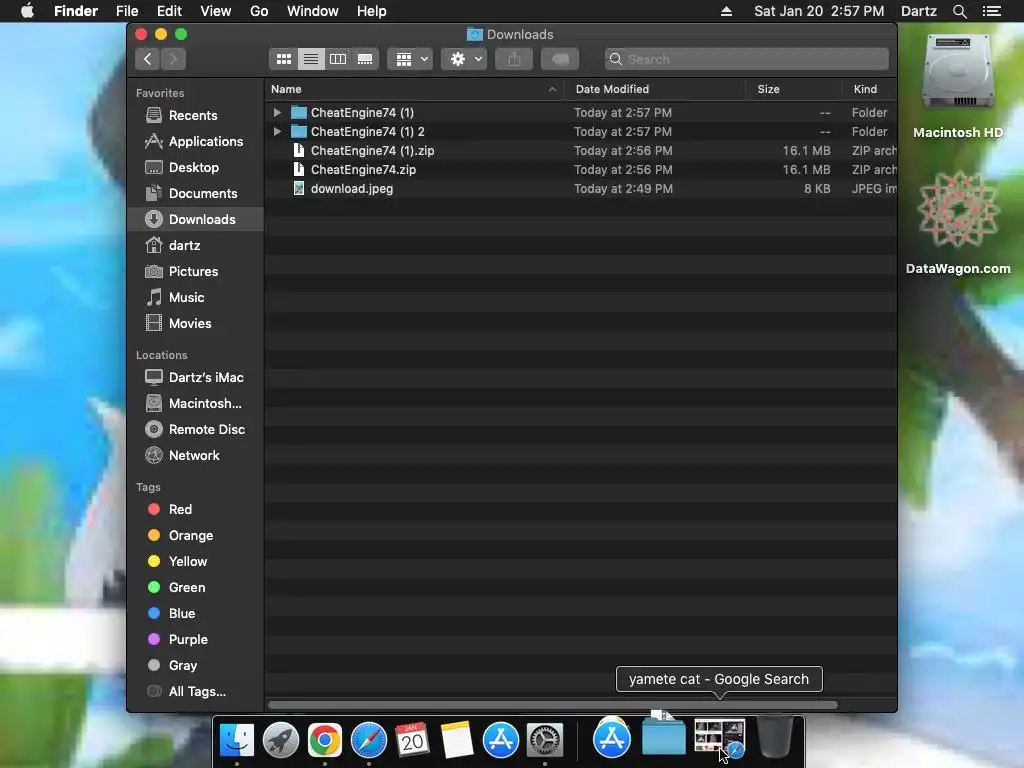Open the DataWagon.com desktop icon
1024x768 pixels.
tap(958, 223)
